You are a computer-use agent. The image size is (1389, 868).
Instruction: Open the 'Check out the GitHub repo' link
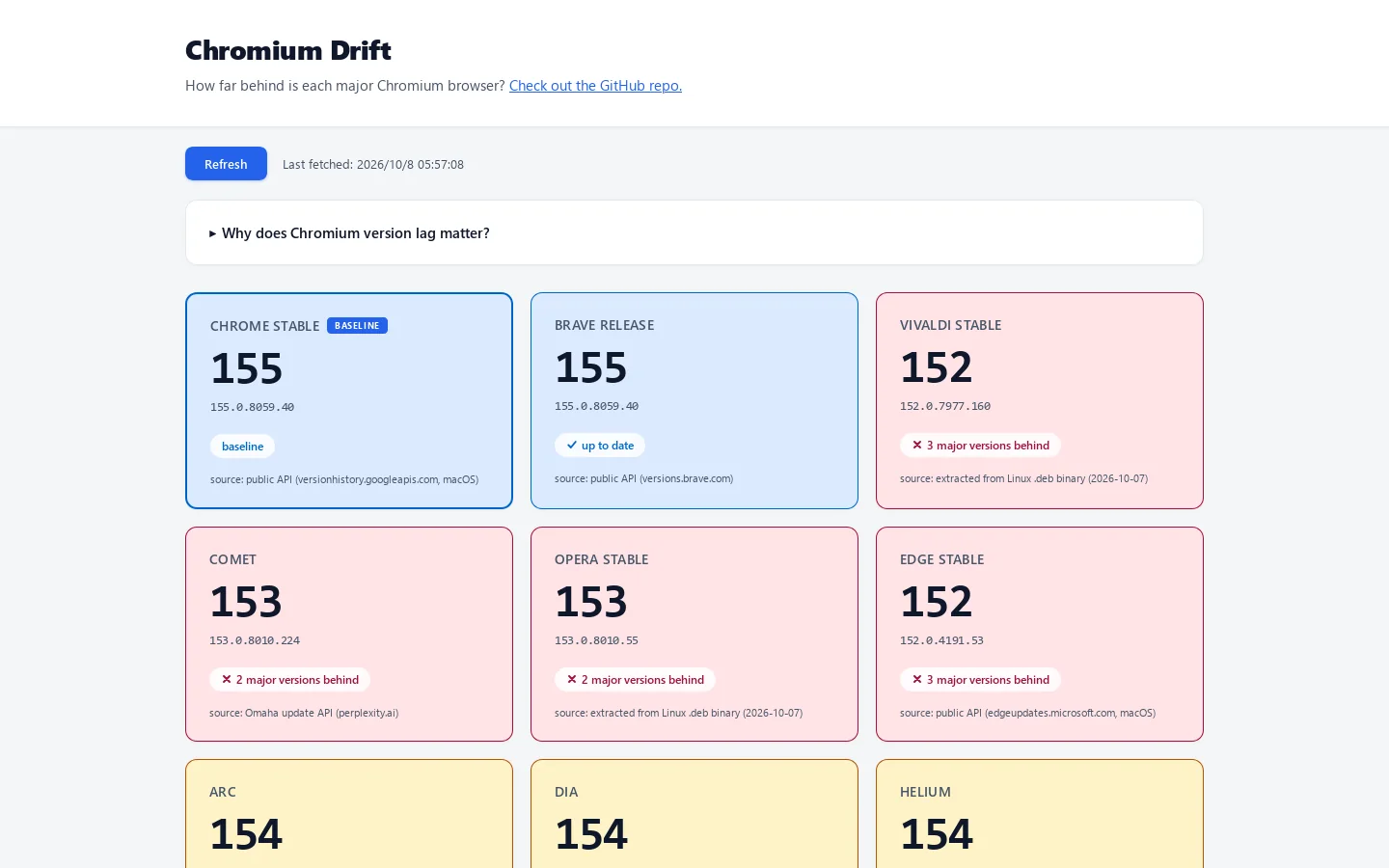tap(595, 86)
